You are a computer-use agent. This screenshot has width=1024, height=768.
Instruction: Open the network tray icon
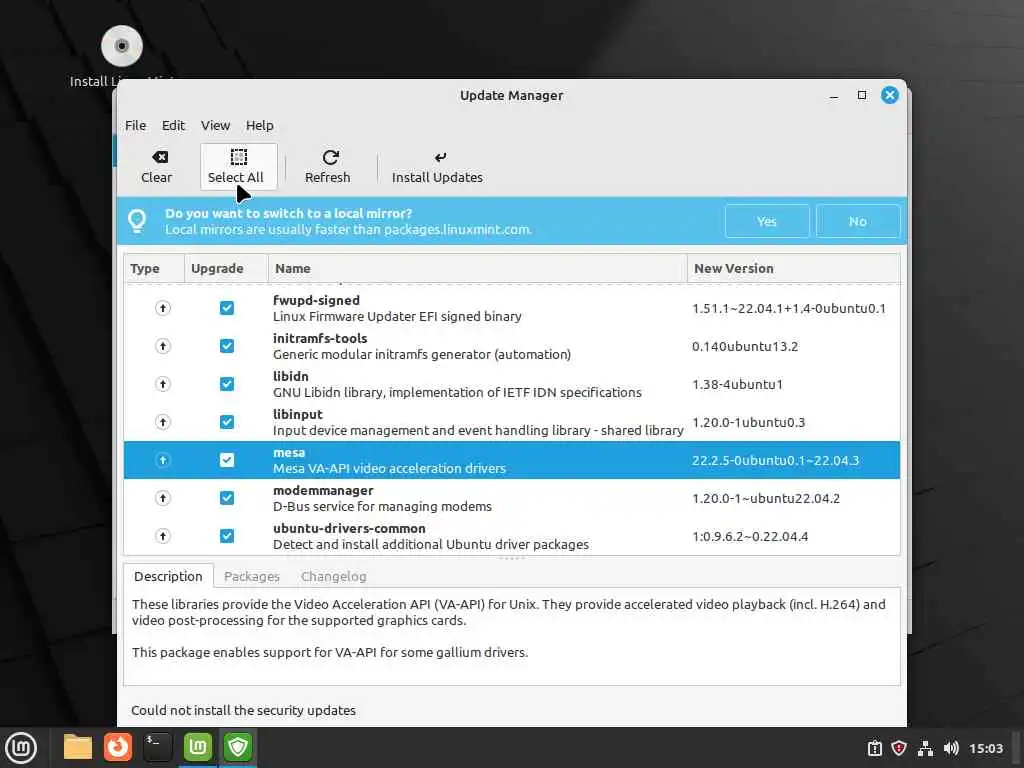(925, 748)
